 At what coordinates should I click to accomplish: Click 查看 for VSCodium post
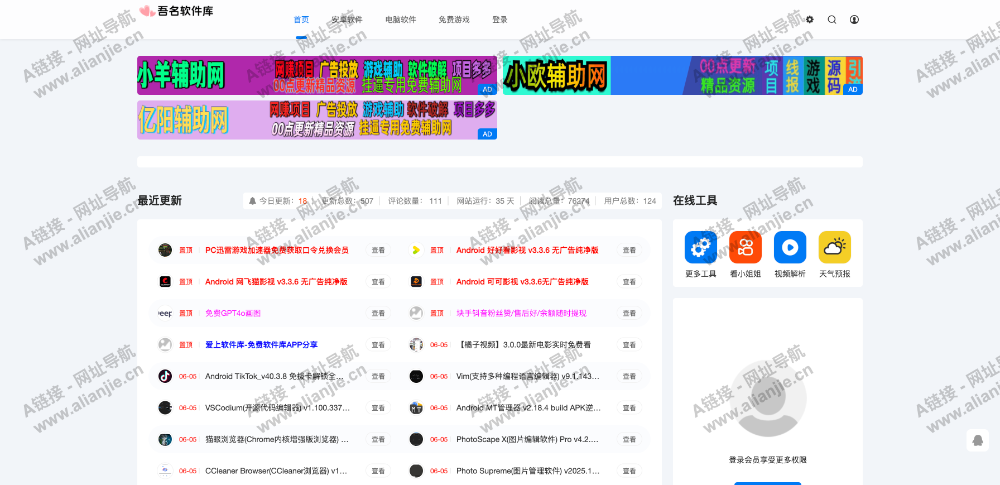(378, 408)
